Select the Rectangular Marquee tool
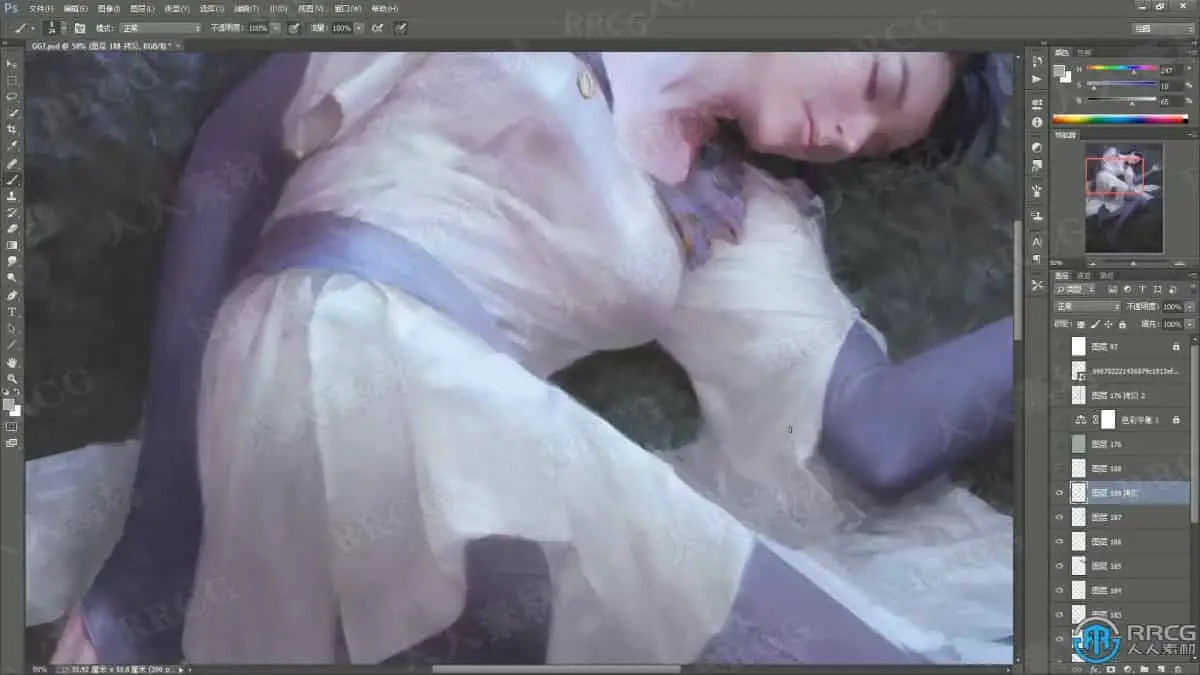 click(x=12, y=80)
